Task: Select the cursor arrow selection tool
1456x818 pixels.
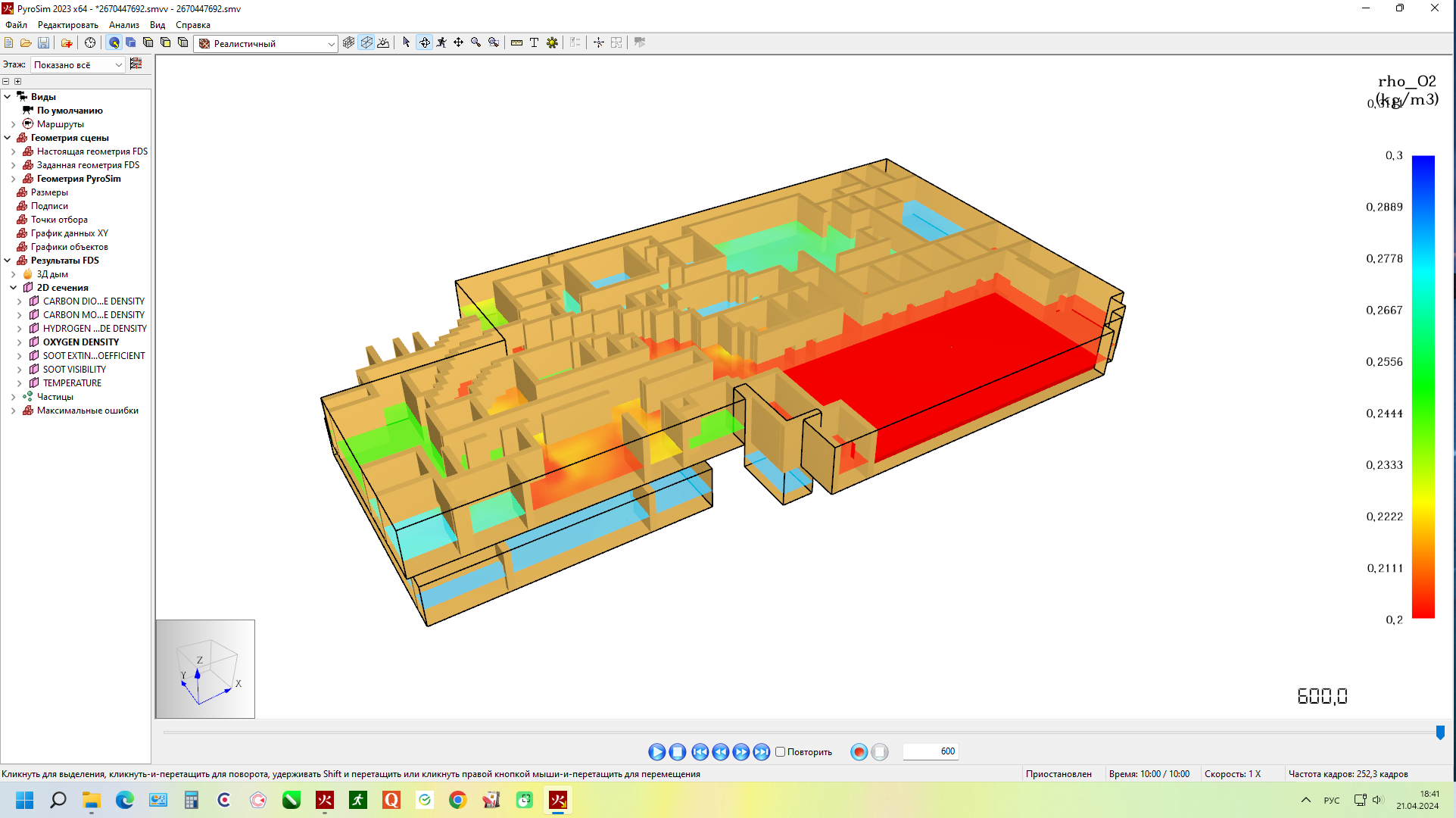Action: click(x=407, y=43)
